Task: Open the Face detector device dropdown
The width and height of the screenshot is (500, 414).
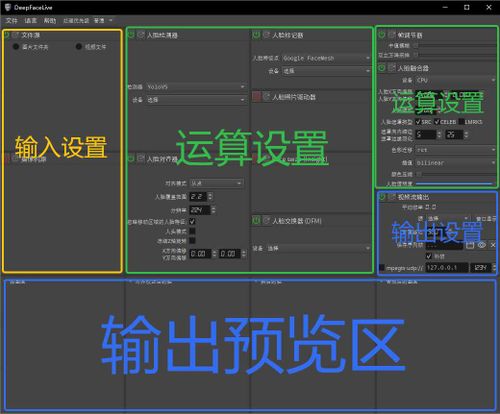Action: point(196,100)
